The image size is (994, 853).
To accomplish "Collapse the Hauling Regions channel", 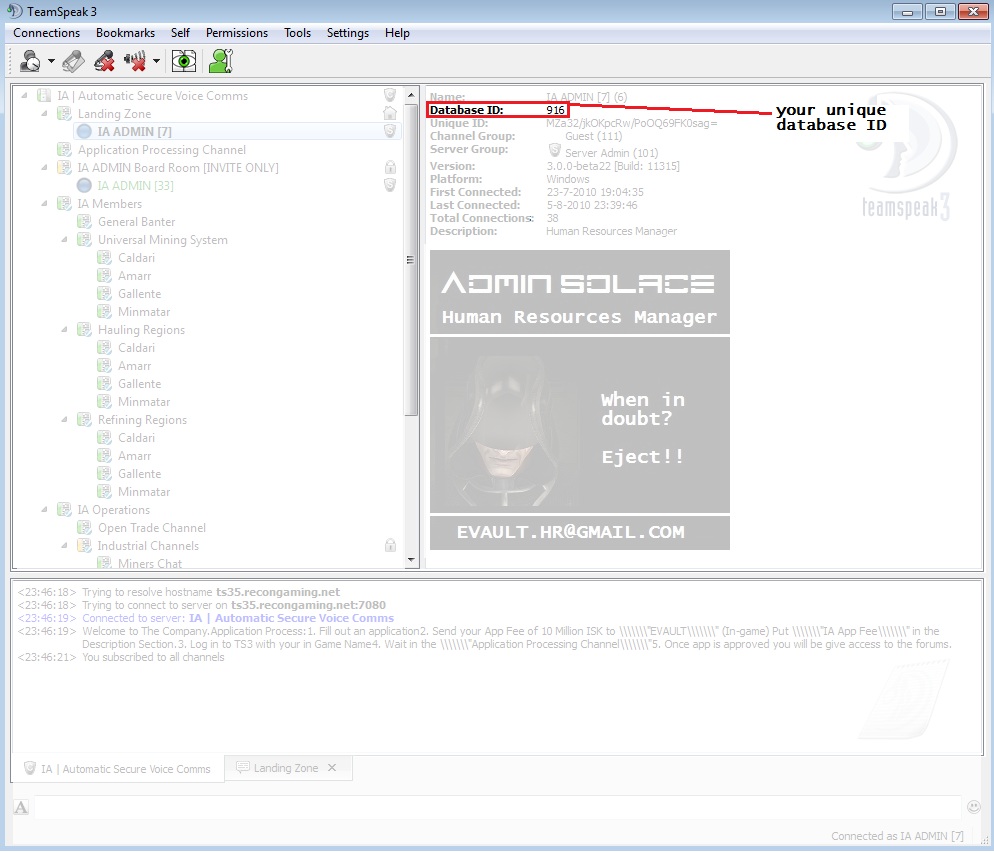I will (65, 330).
